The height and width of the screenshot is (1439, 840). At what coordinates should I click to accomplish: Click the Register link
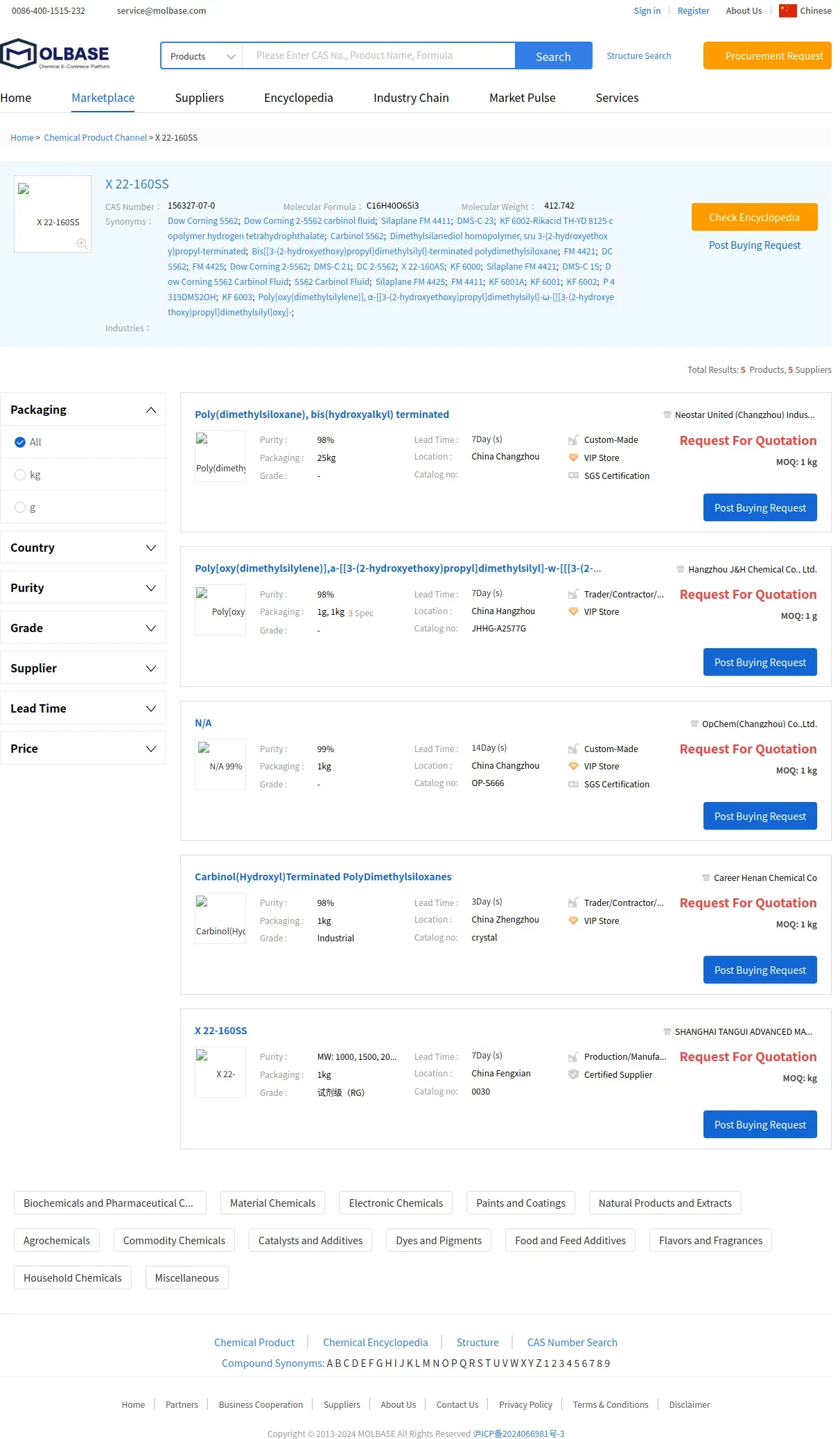[x=693, y=10]
